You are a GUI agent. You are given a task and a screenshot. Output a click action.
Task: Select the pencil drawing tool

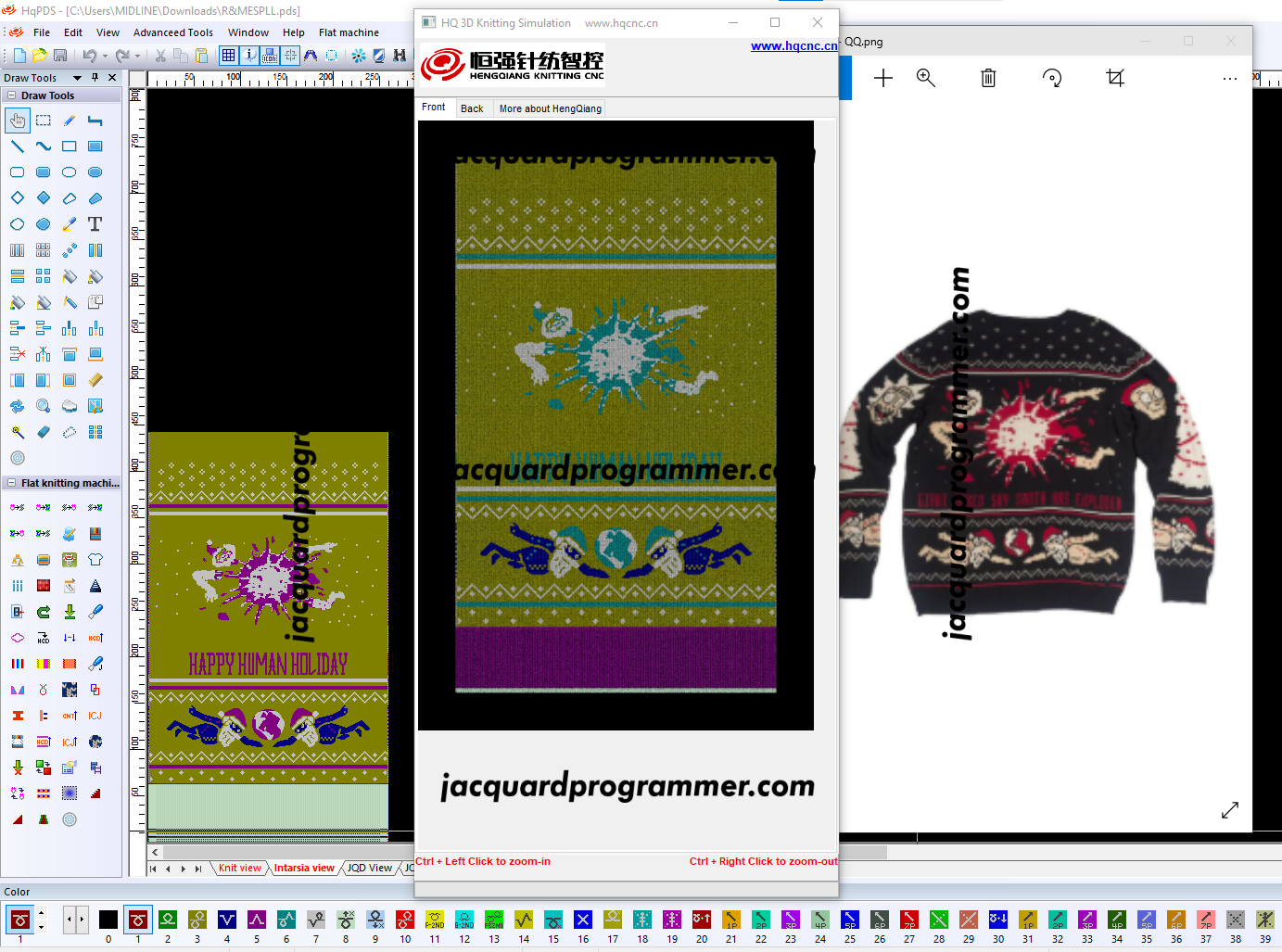(70, 121)
